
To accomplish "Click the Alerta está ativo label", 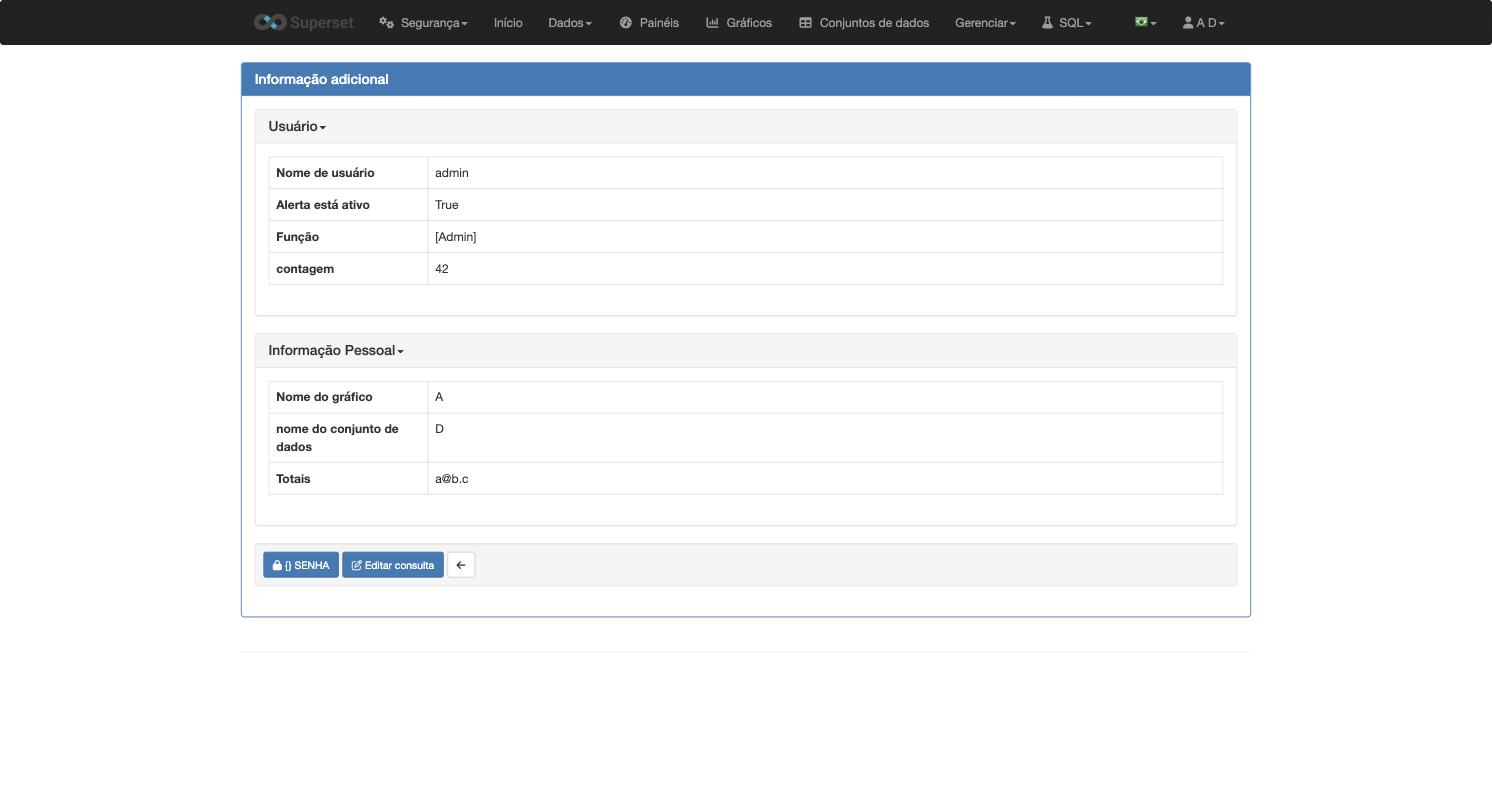I will (x=323, y=205).
